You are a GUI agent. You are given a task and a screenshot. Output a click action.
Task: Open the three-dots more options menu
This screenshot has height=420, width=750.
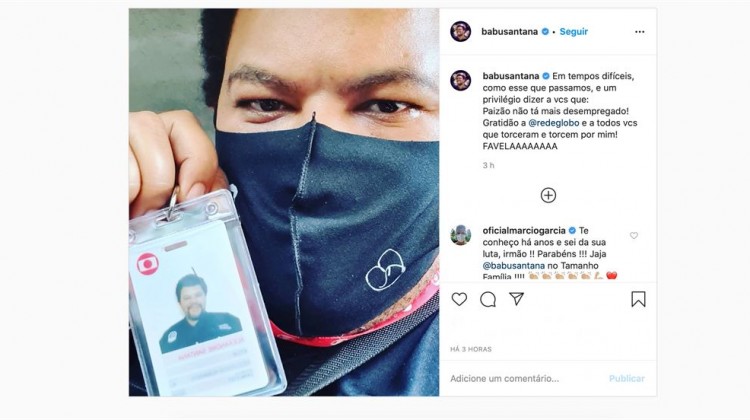[640, 32]
